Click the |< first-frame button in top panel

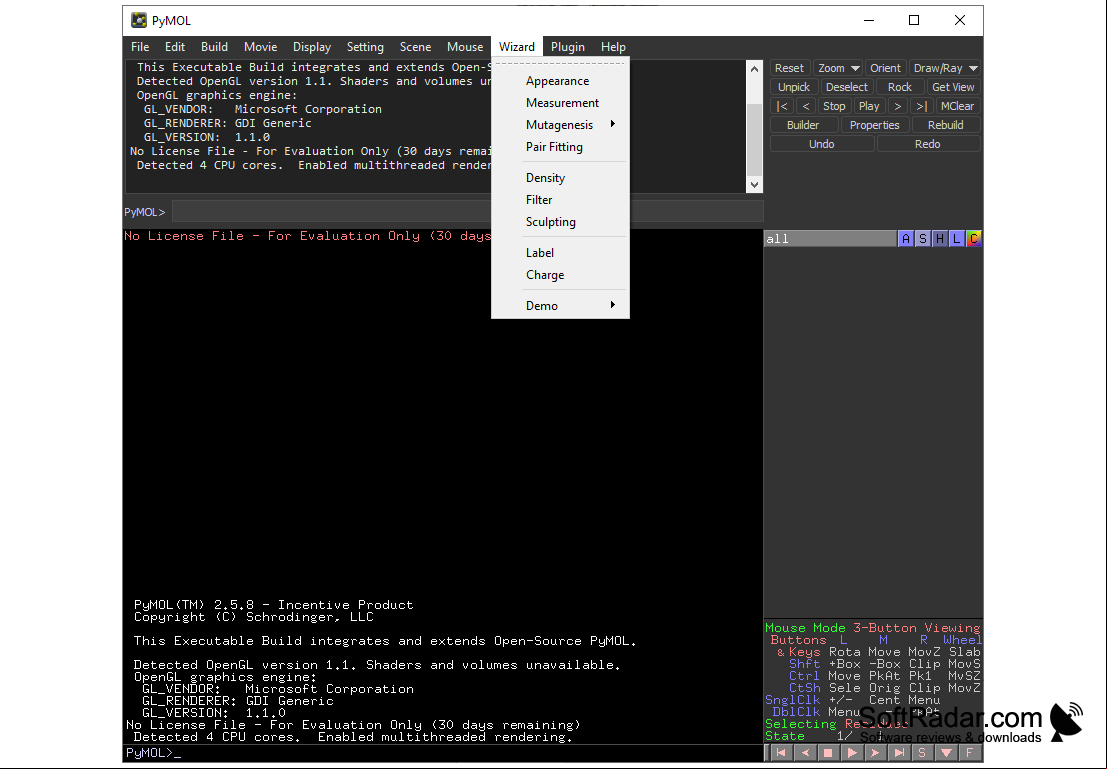pyautogui.click(x=782, y=106)
